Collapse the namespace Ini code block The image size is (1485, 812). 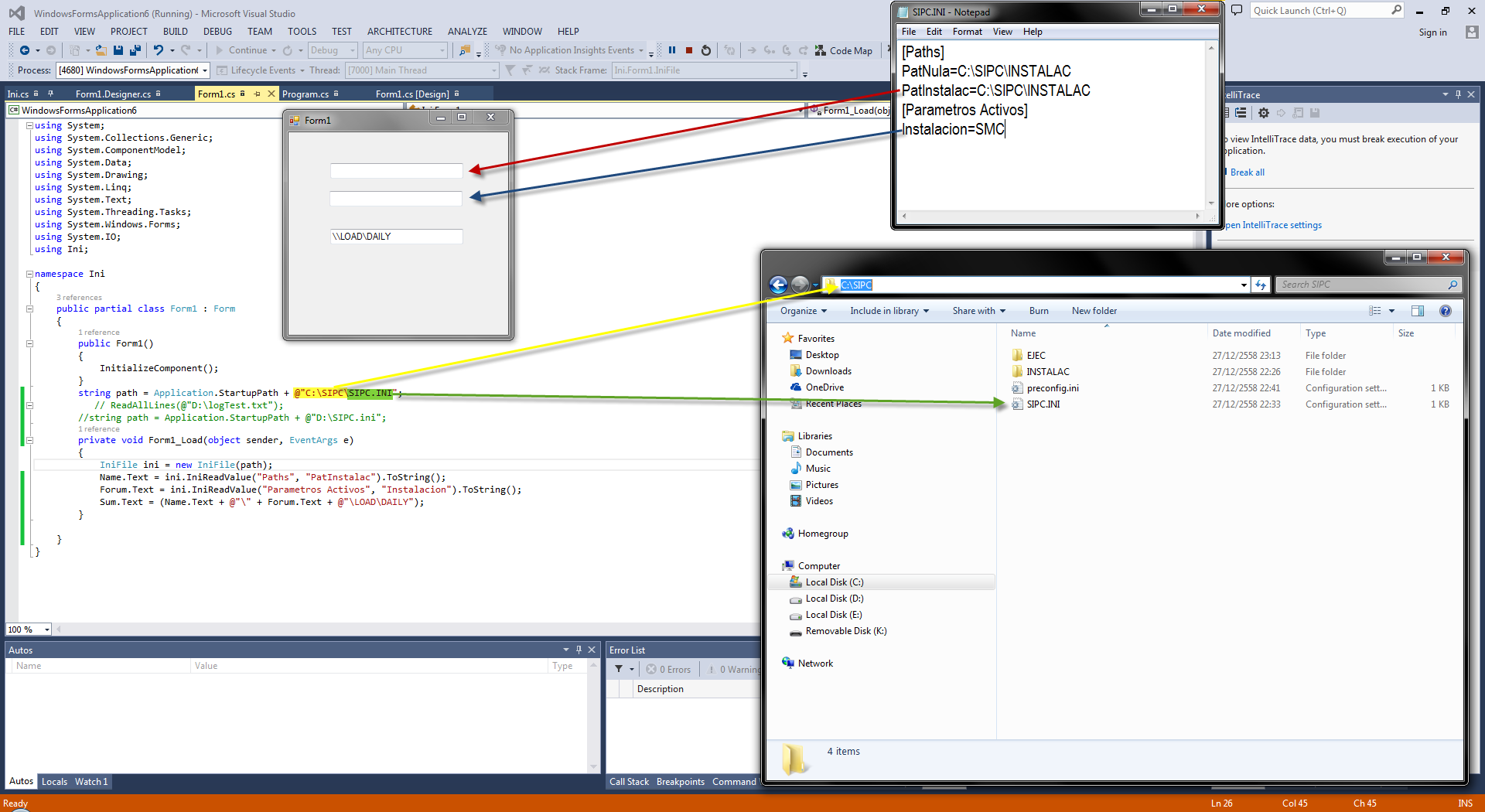pos(29,274)
